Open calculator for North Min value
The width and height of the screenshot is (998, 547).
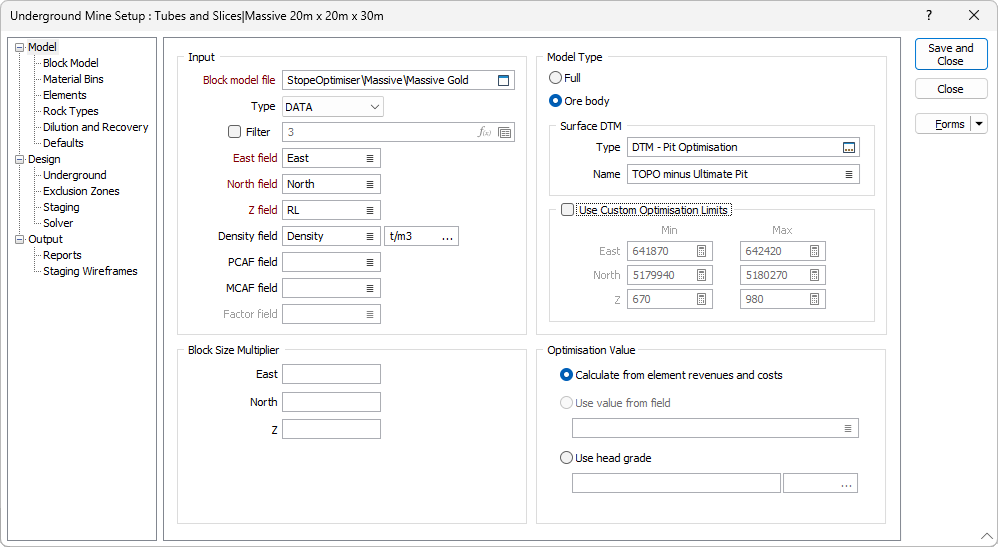(x=701, y=275)
